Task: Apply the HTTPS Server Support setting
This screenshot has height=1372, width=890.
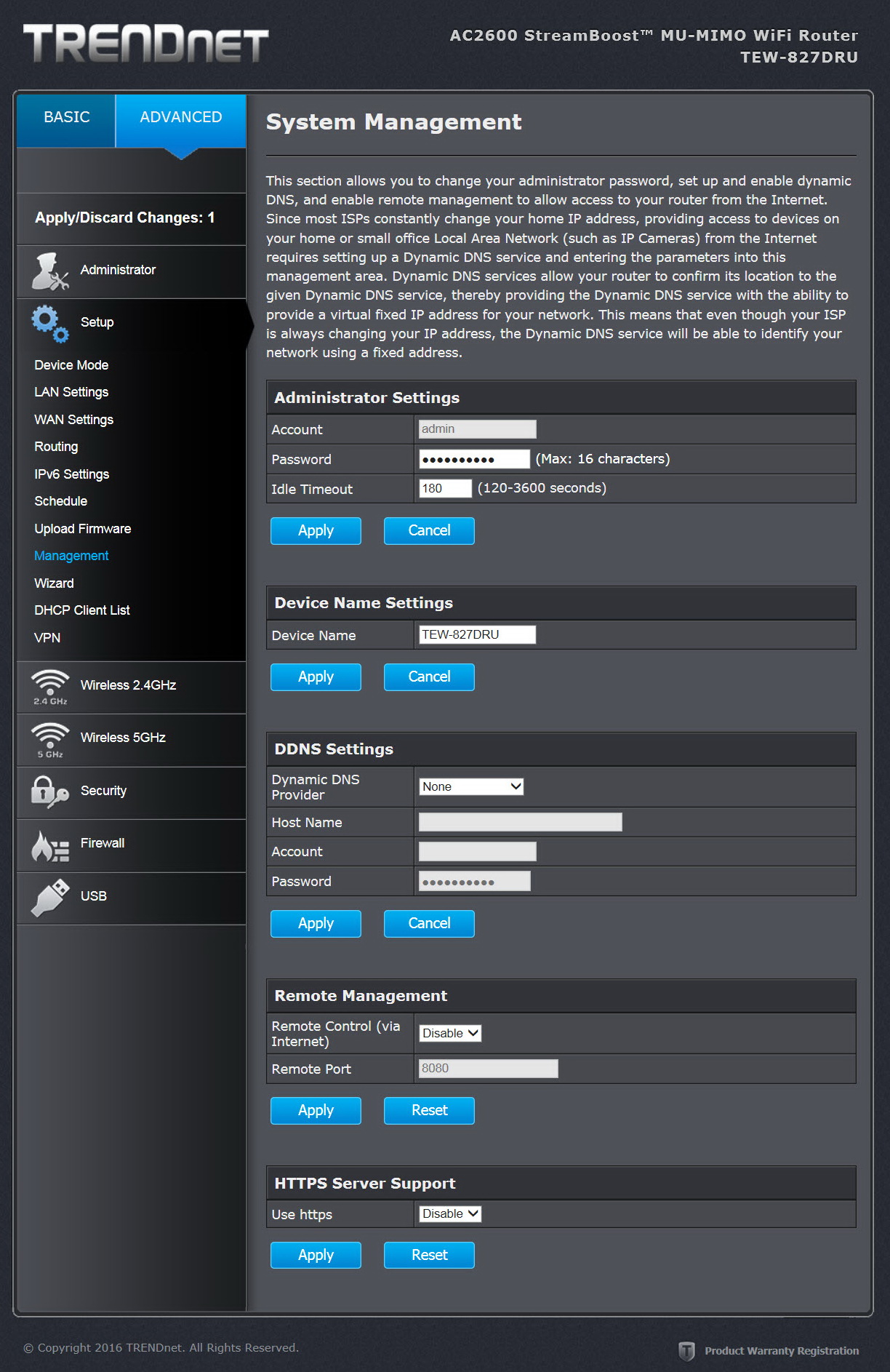Action: pyautogui.click(x=316, y=1256)
